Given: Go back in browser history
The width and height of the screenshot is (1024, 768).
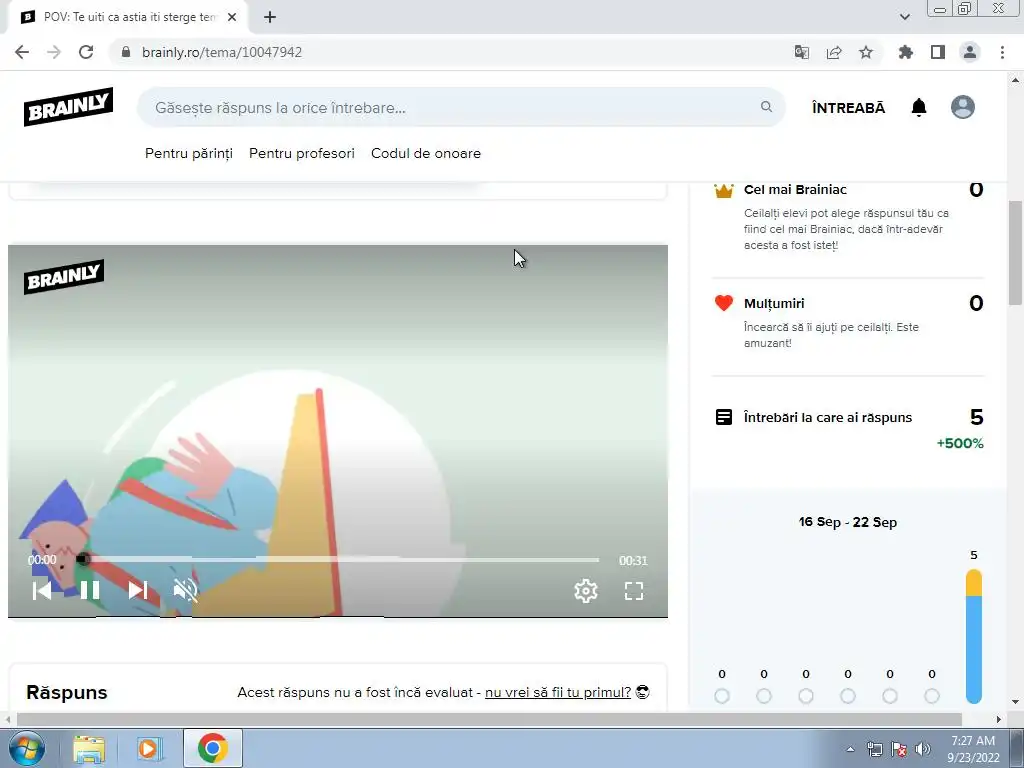Looking at the screenshot, I should pyautogui.click(x=22, y=52).
